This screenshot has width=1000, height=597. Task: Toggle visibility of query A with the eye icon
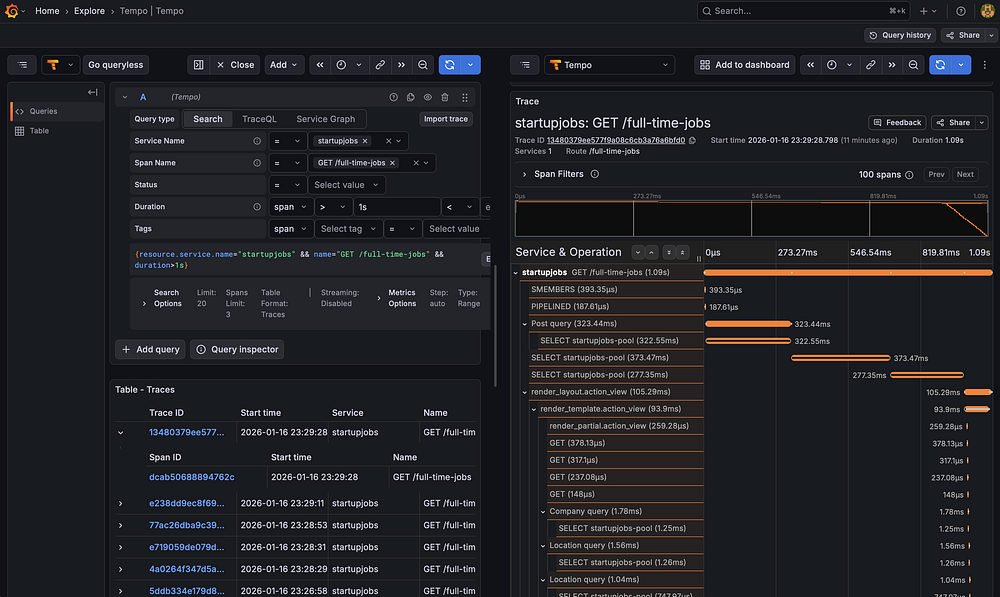point(427,97)
